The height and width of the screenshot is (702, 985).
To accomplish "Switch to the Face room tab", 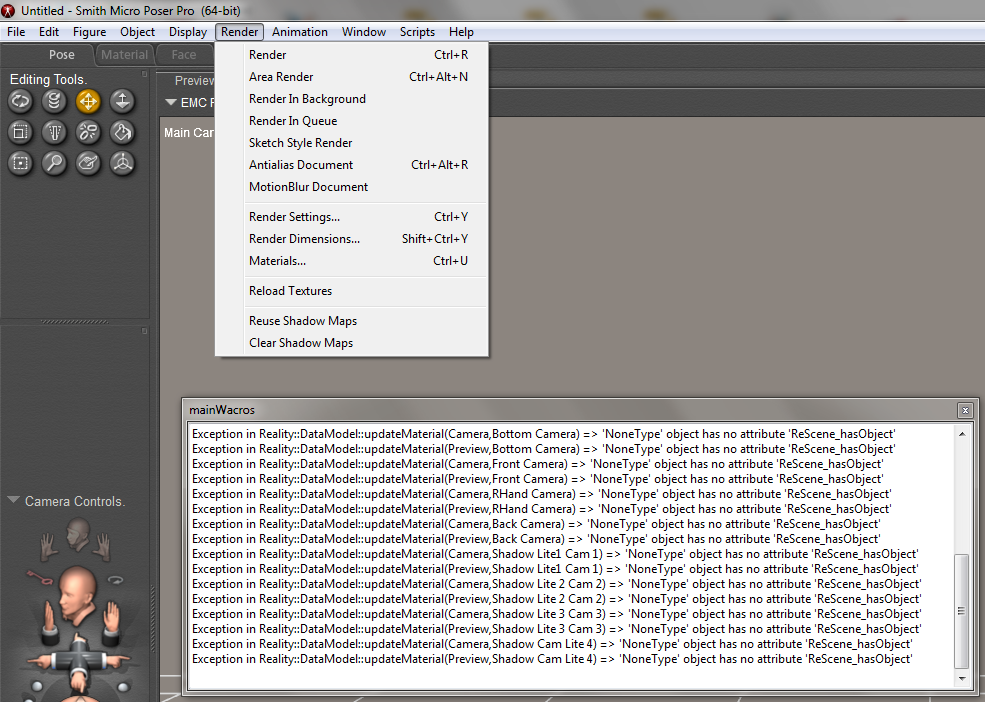I will tap(184, 55).
